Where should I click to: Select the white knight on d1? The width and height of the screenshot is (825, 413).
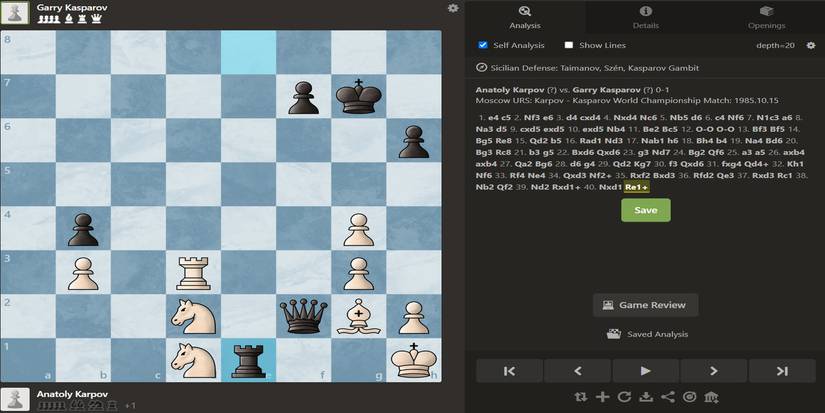193,360
